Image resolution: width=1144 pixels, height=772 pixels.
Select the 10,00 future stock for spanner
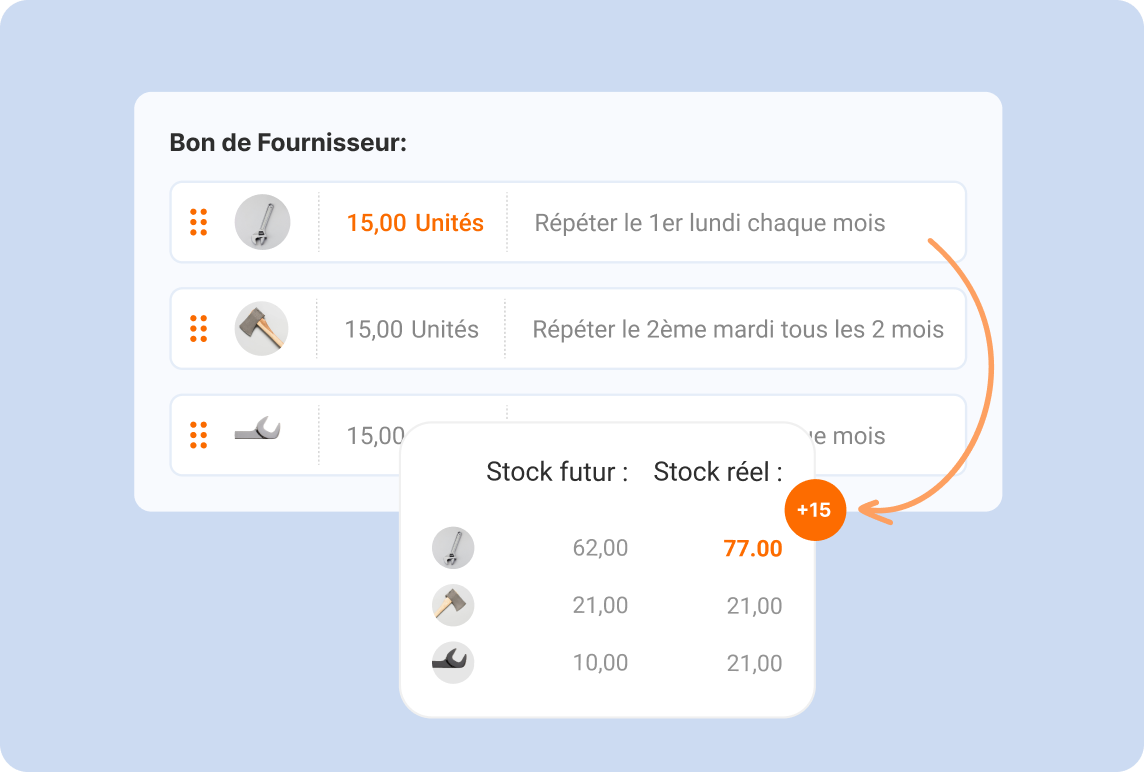click(600, 663)
